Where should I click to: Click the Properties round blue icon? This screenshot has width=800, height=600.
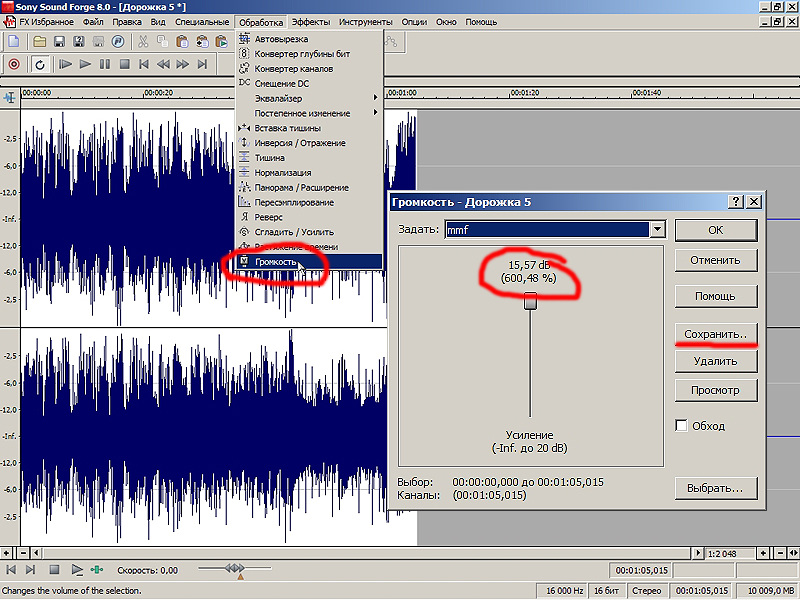pyautogui.click(x=118, y=41)
